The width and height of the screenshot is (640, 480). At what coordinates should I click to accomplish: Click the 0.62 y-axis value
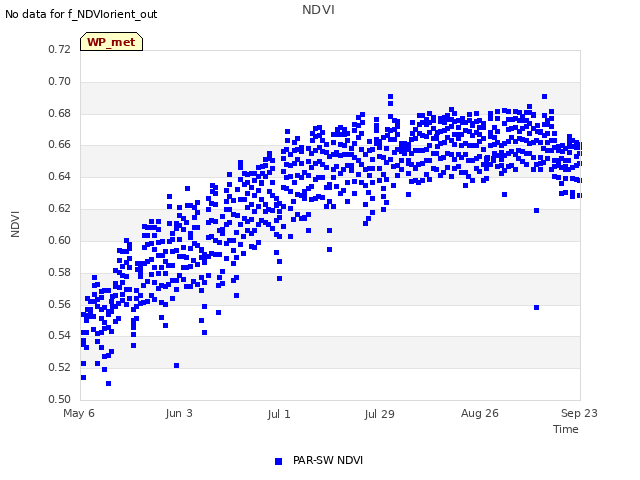pos(60,208)
